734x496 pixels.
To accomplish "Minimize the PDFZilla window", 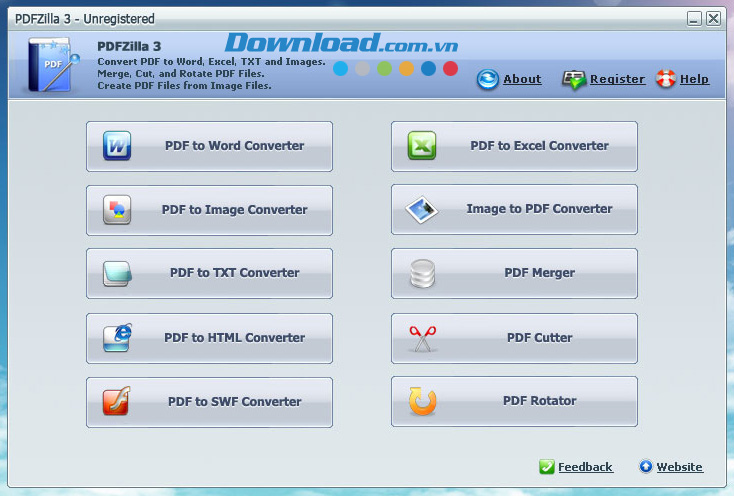I will (694, 19).
